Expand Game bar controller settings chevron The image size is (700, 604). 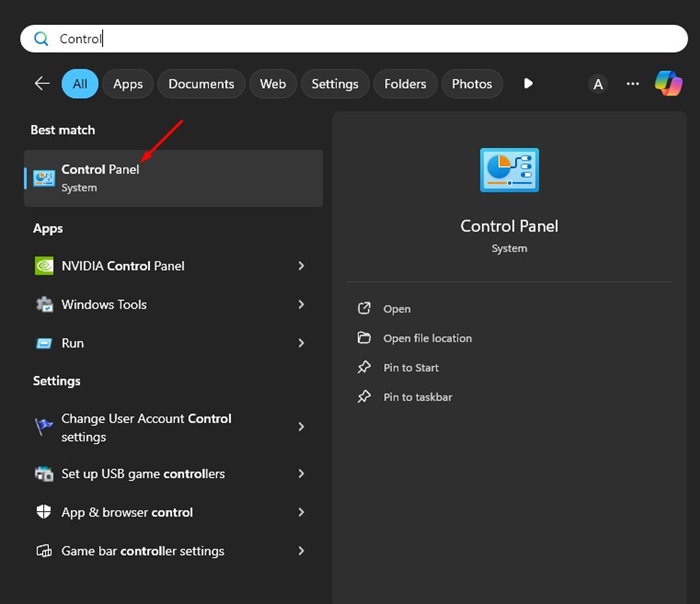click(x=301, y=551)
